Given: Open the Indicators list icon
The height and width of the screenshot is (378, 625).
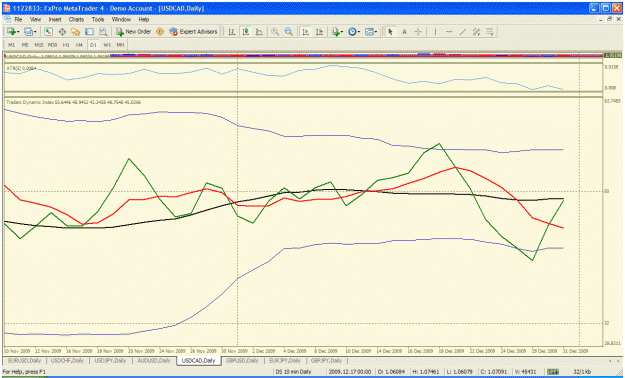Looking at the screenshot, I should 335,32.
